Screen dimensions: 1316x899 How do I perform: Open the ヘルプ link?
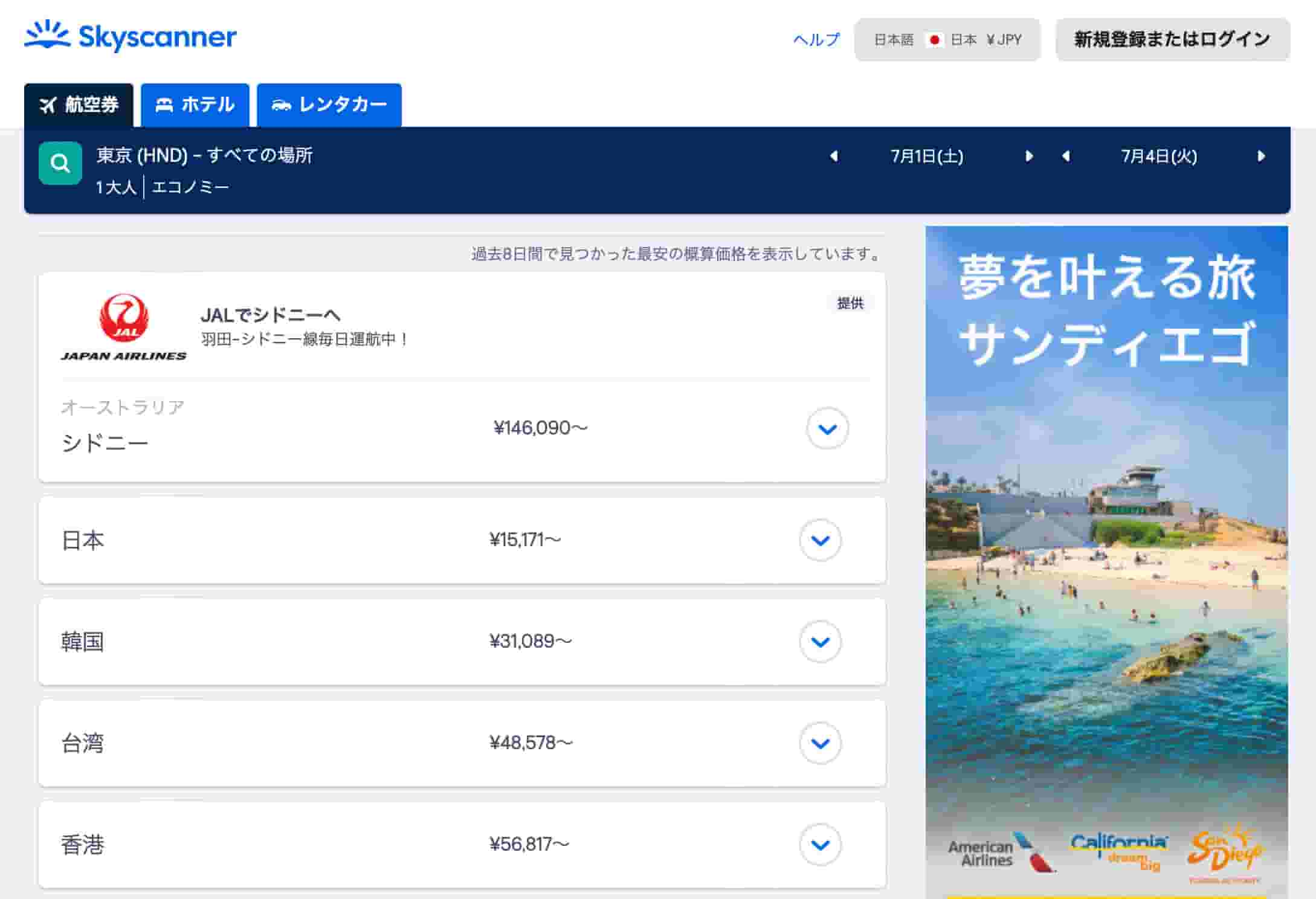pyautogui.click(x=816, y=40)
